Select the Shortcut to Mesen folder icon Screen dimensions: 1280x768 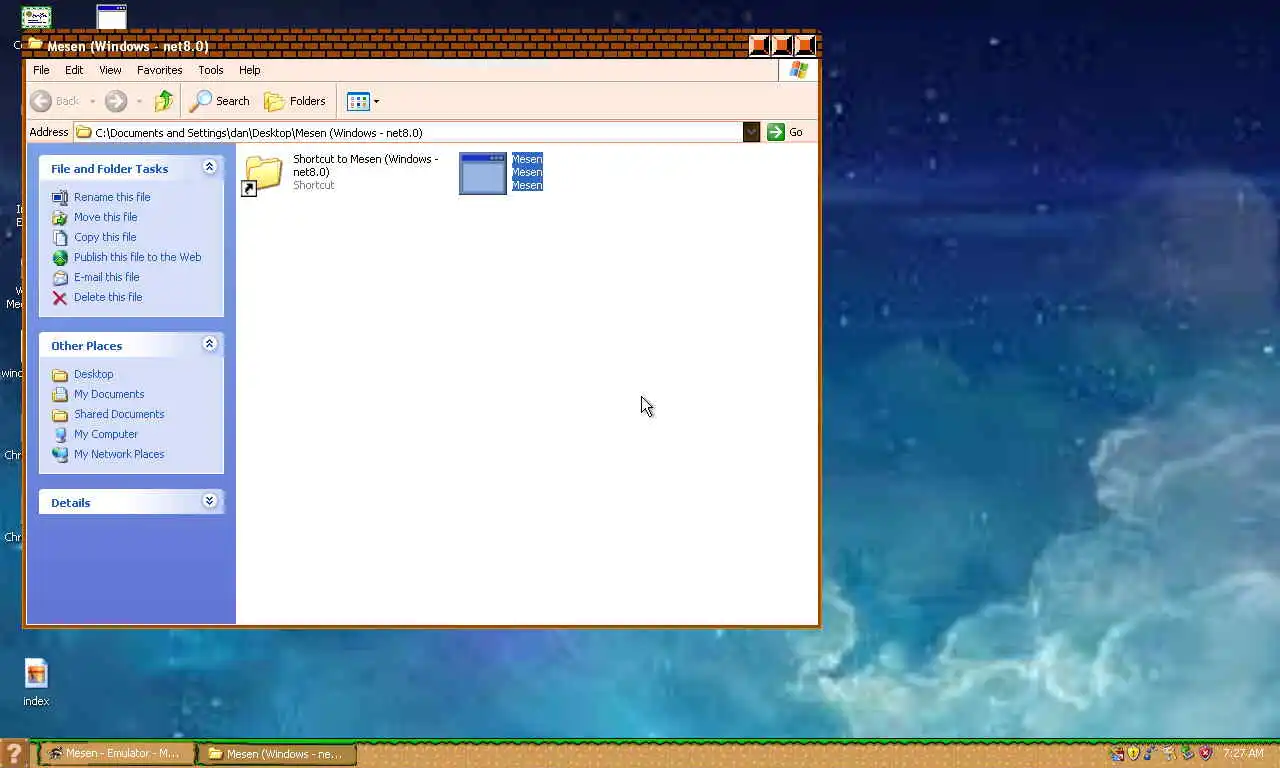263,174
